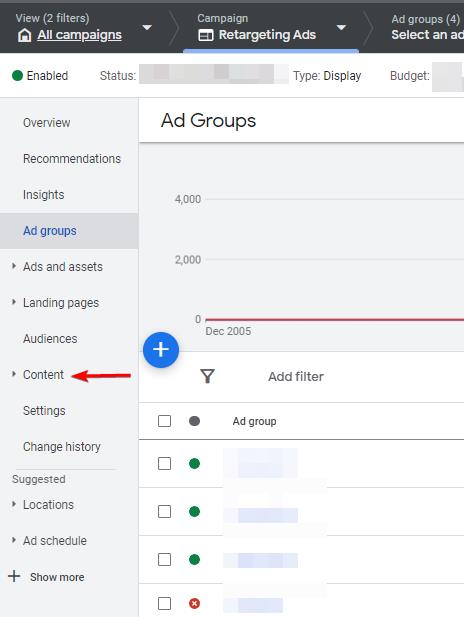Click the 4,000 chart axis label
Image resolution: width=464 pixels, height=617 pixels.
coord(188,199)
